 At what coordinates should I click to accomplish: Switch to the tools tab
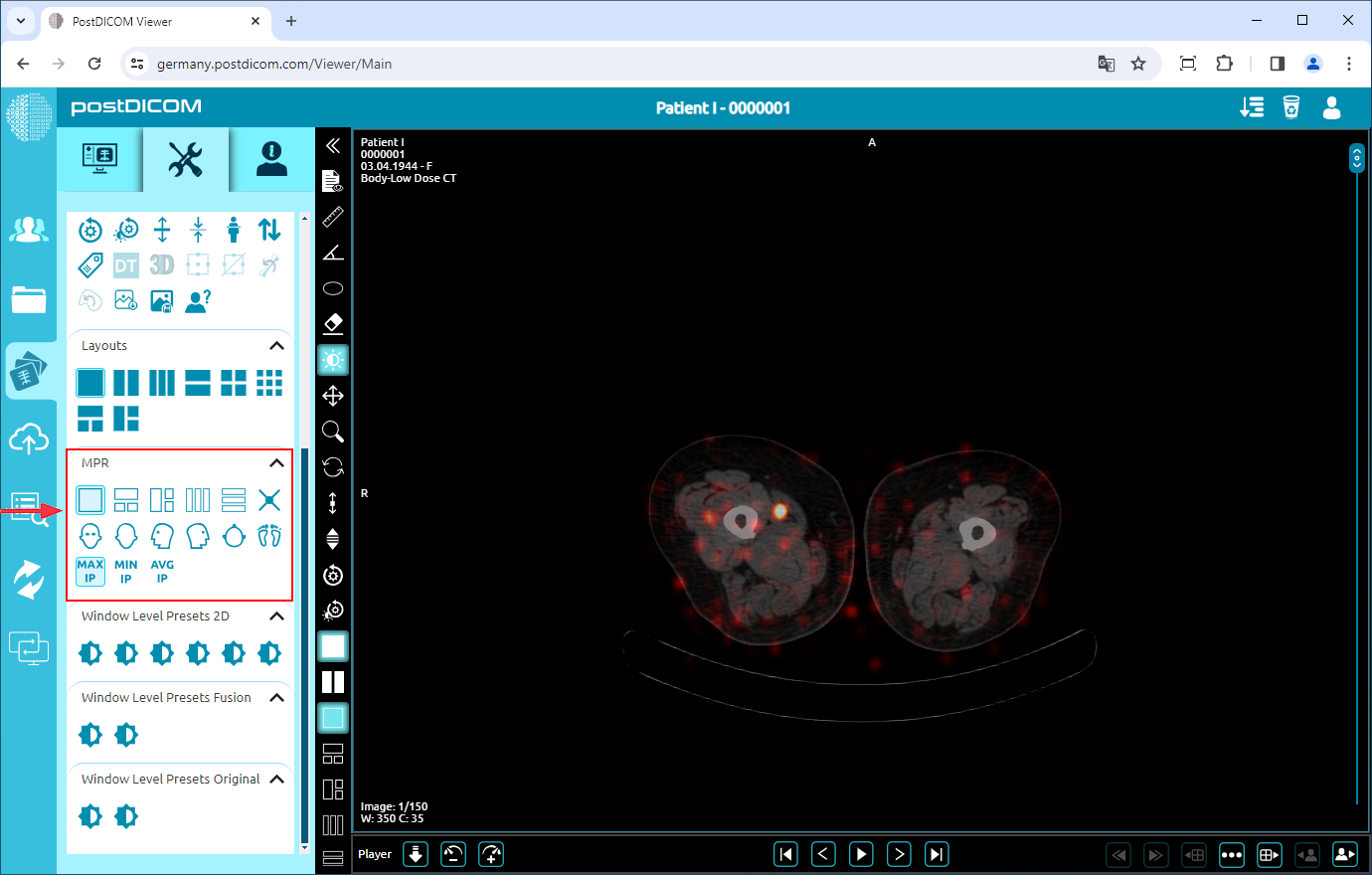187,159
